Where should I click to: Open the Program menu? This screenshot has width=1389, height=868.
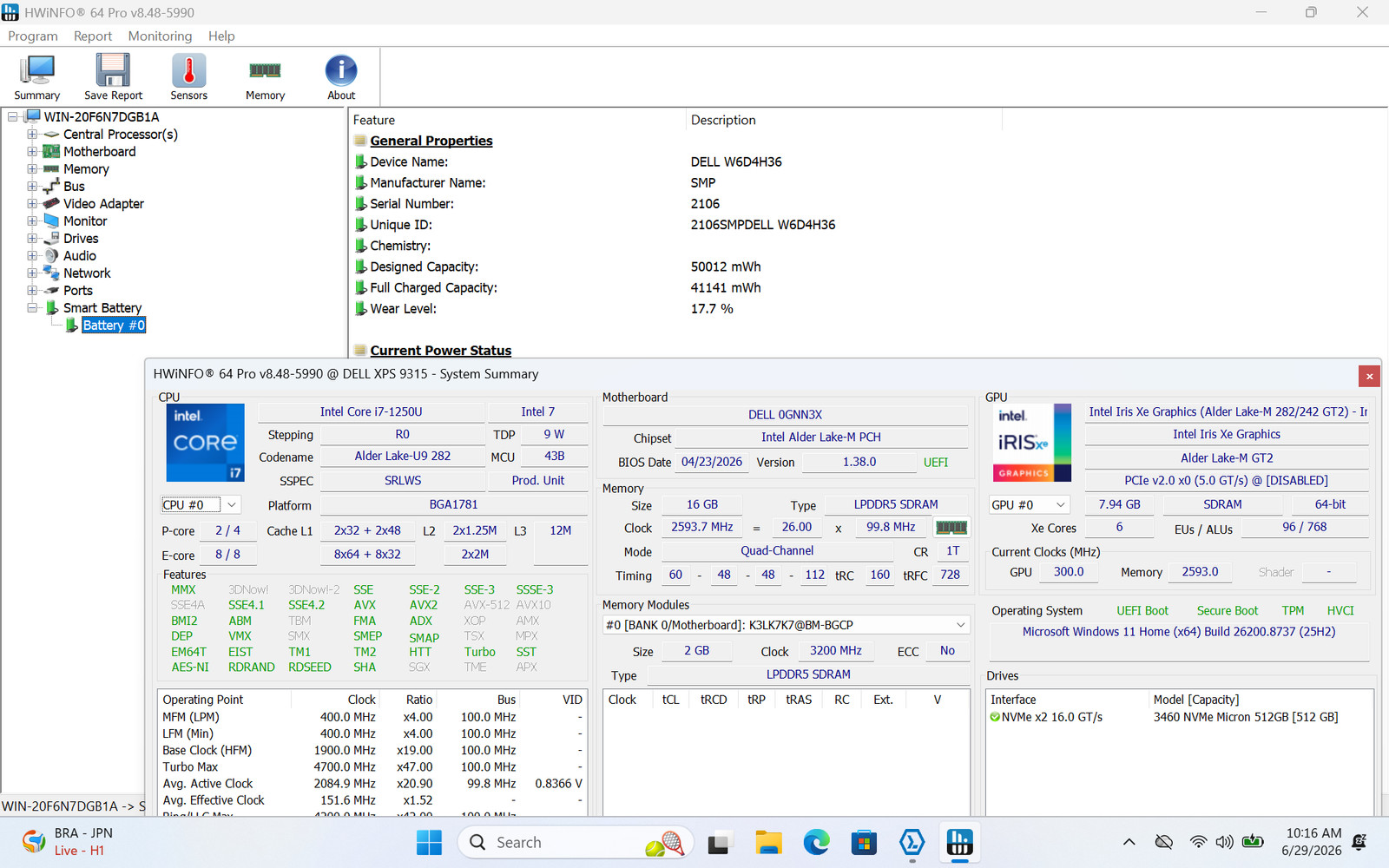pyautogui.click(x=33, y=36)
